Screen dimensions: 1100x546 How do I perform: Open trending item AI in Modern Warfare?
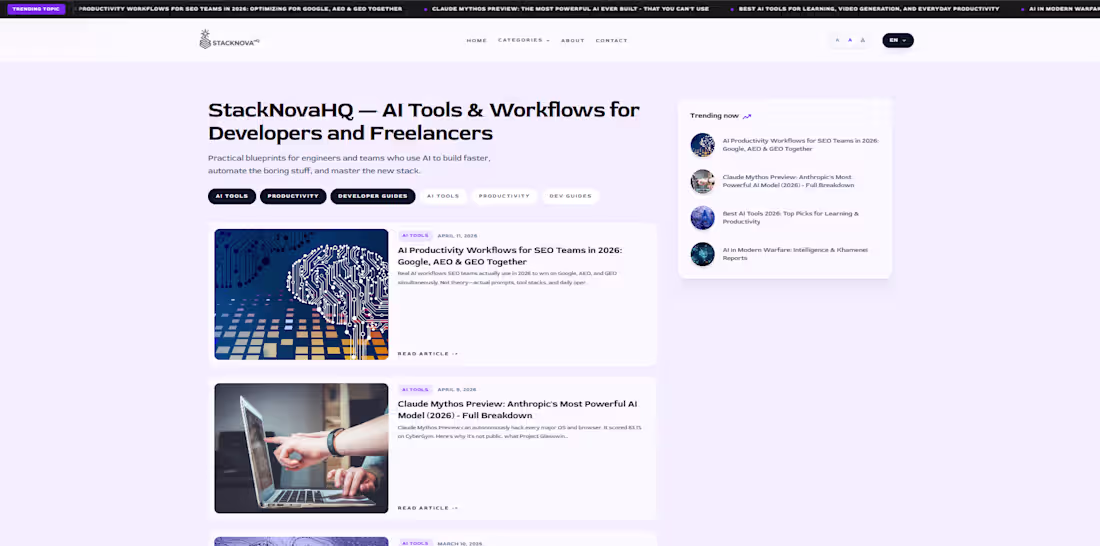point(795,254)
